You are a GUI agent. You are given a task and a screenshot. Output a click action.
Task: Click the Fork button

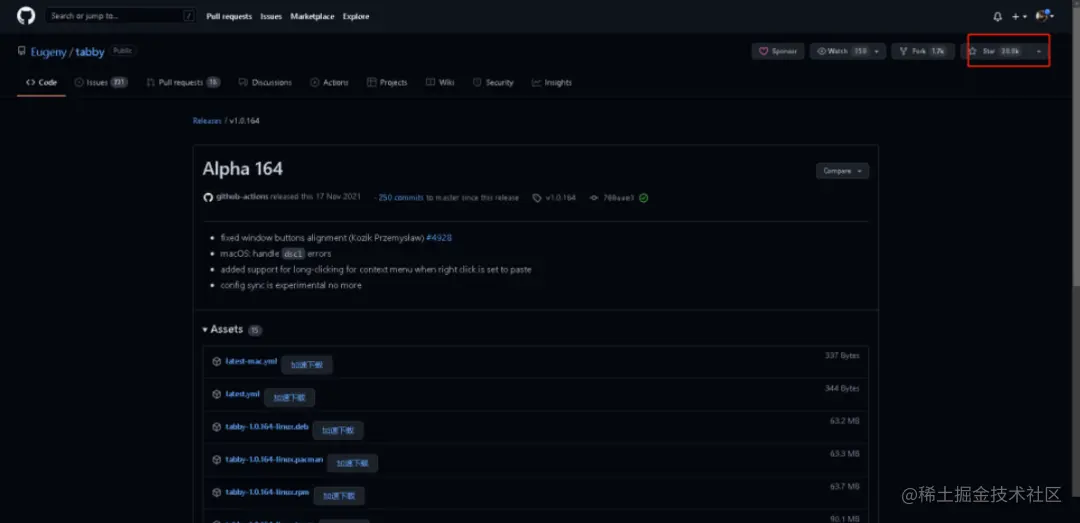tap(923, 51)
